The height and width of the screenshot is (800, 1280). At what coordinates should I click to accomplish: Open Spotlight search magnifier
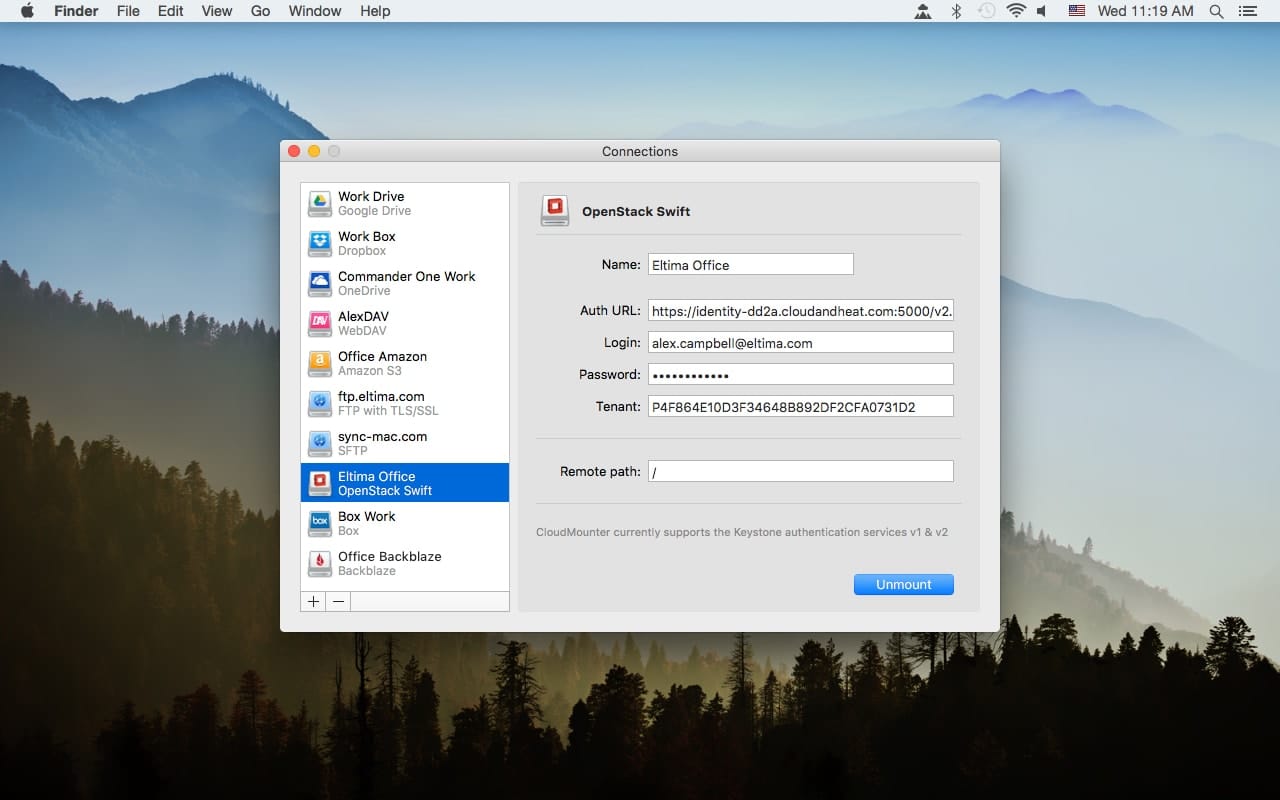(x=1216, y=11)
